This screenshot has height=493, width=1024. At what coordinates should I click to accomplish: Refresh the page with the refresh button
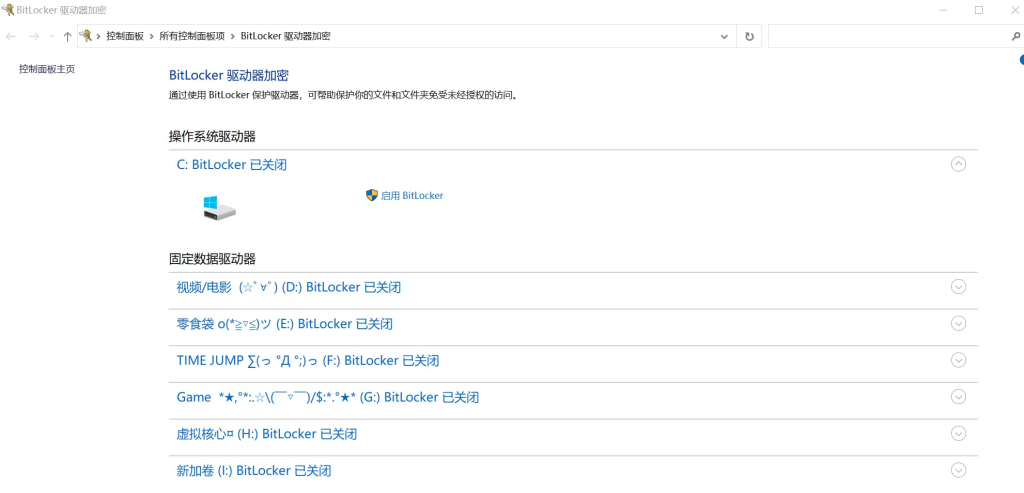point(749,37)
